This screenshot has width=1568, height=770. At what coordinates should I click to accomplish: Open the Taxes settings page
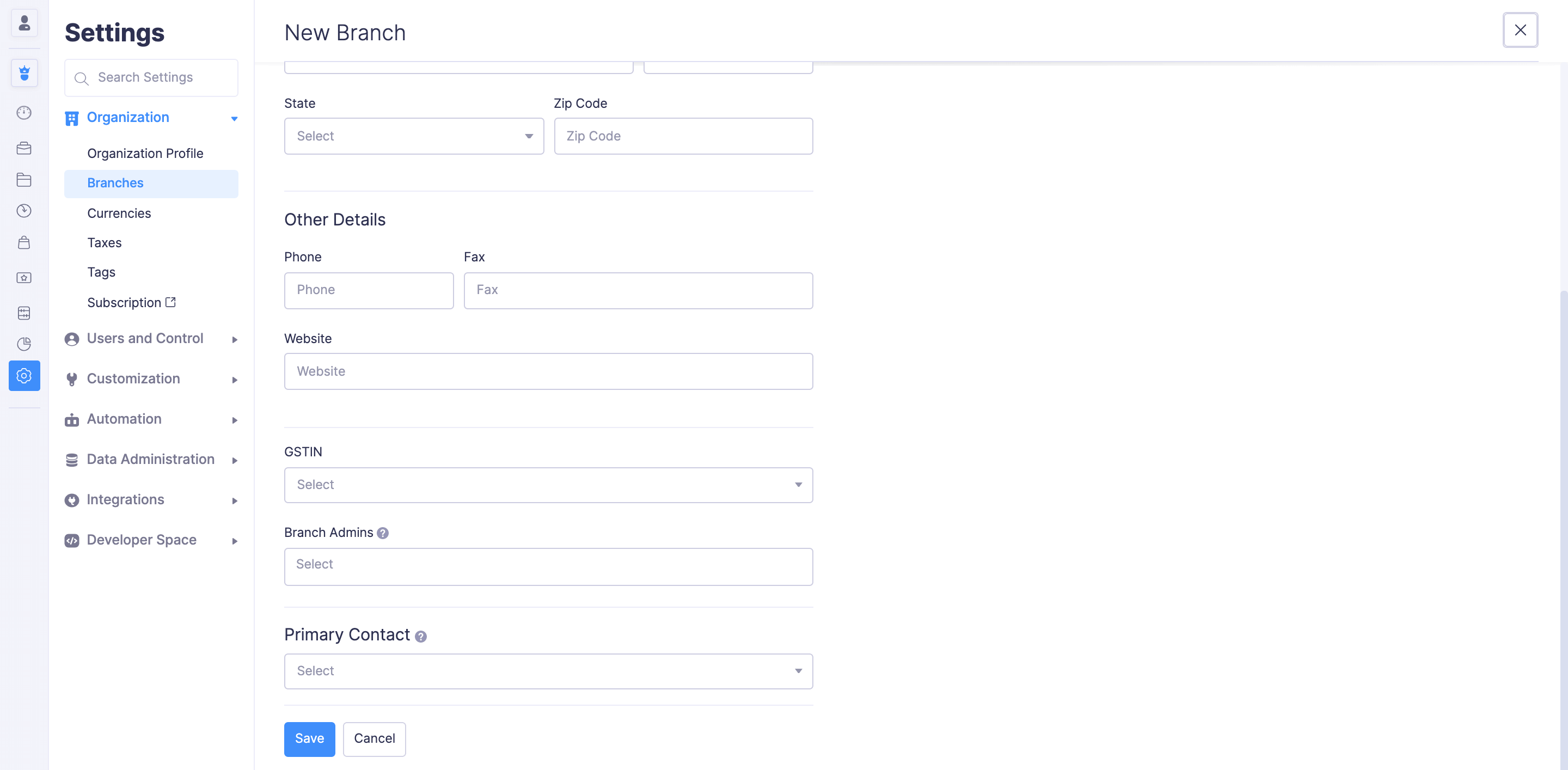click(x=104, y=242)
